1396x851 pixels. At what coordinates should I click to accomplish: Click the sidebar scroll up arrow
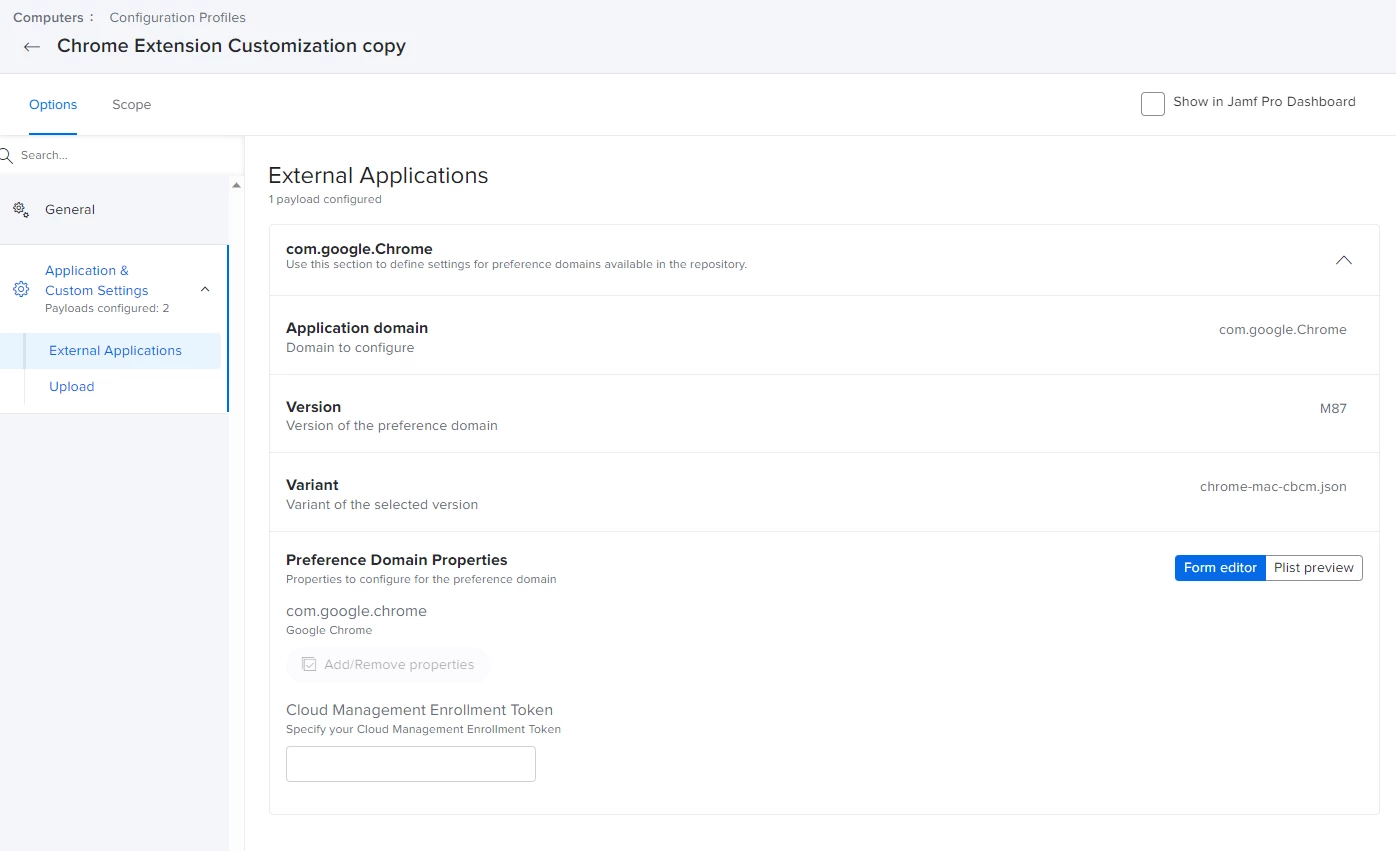236,185
